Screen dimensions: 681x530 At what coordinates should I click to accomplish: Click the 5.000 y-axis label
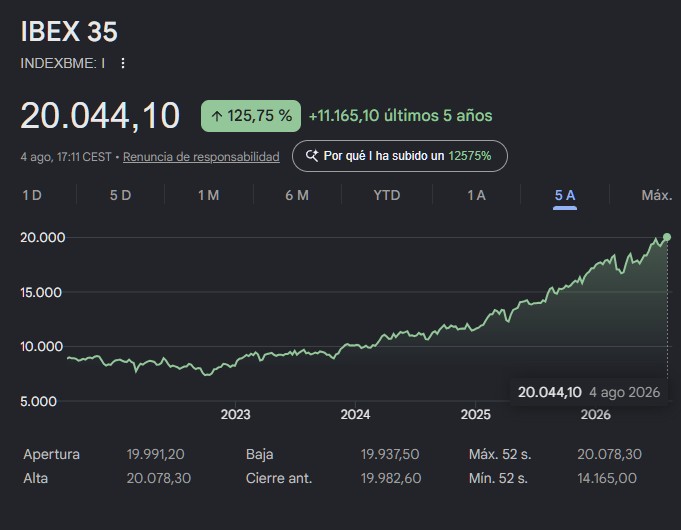coord(38,401)
